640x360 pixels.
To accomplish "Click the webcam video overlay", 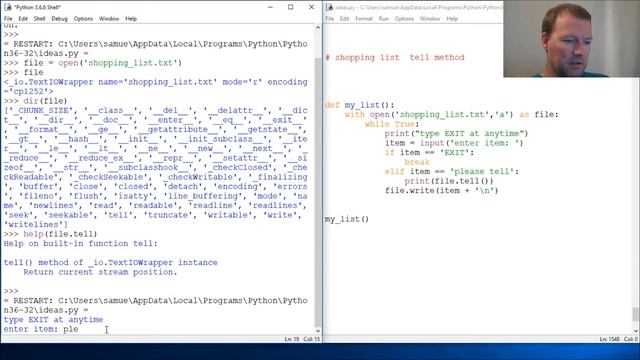I will (x=571, y=39).
